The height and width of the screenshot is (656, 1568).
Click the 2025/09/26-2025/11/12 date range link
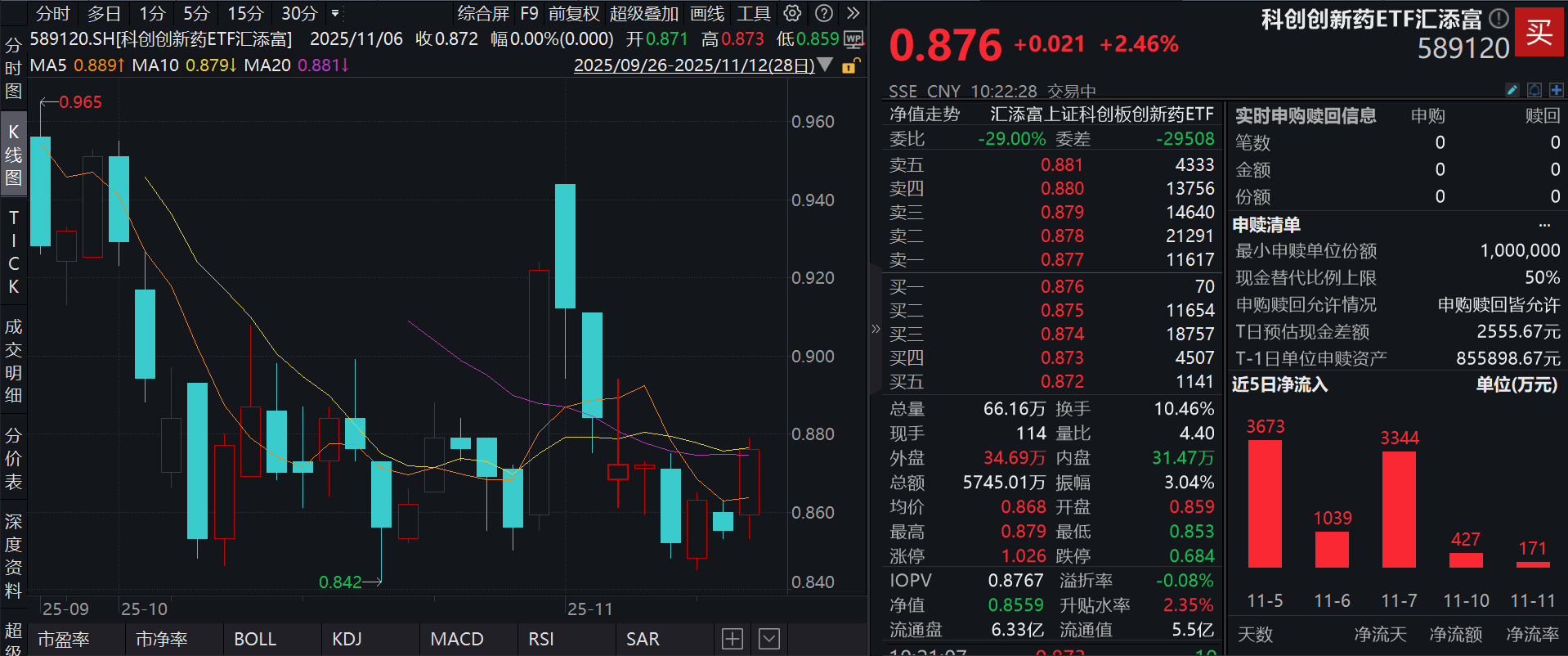tap(694, 65)
